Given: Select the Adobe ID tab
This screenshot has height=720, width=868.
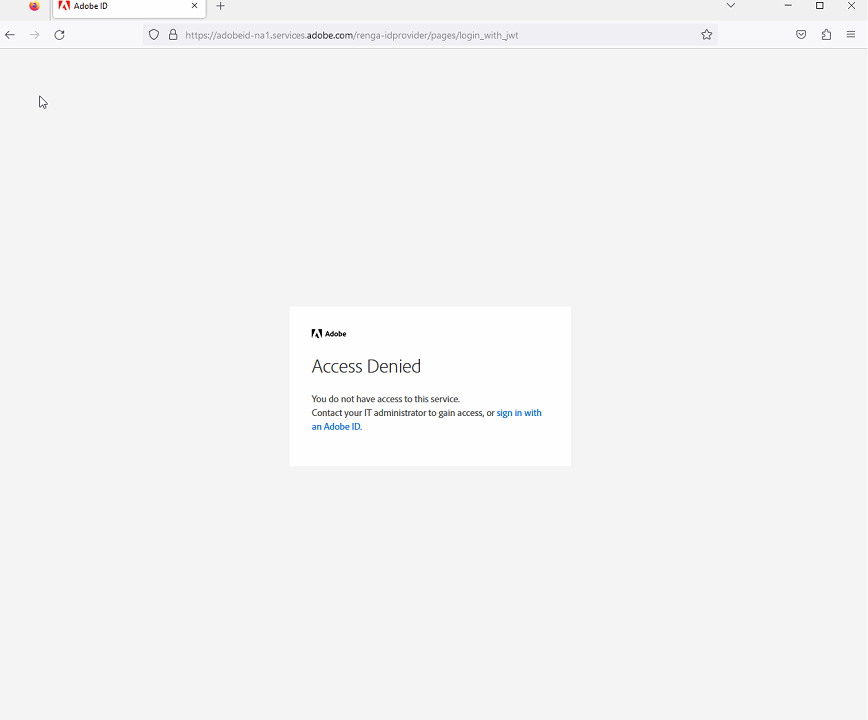Looking at the screenshot, I should (129, 7).
